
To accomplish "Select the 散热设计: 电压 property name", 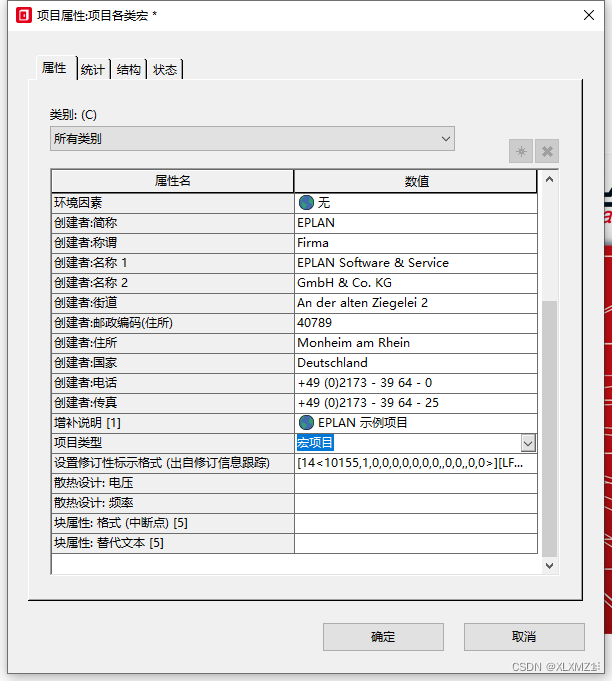I will coord(172,483).
